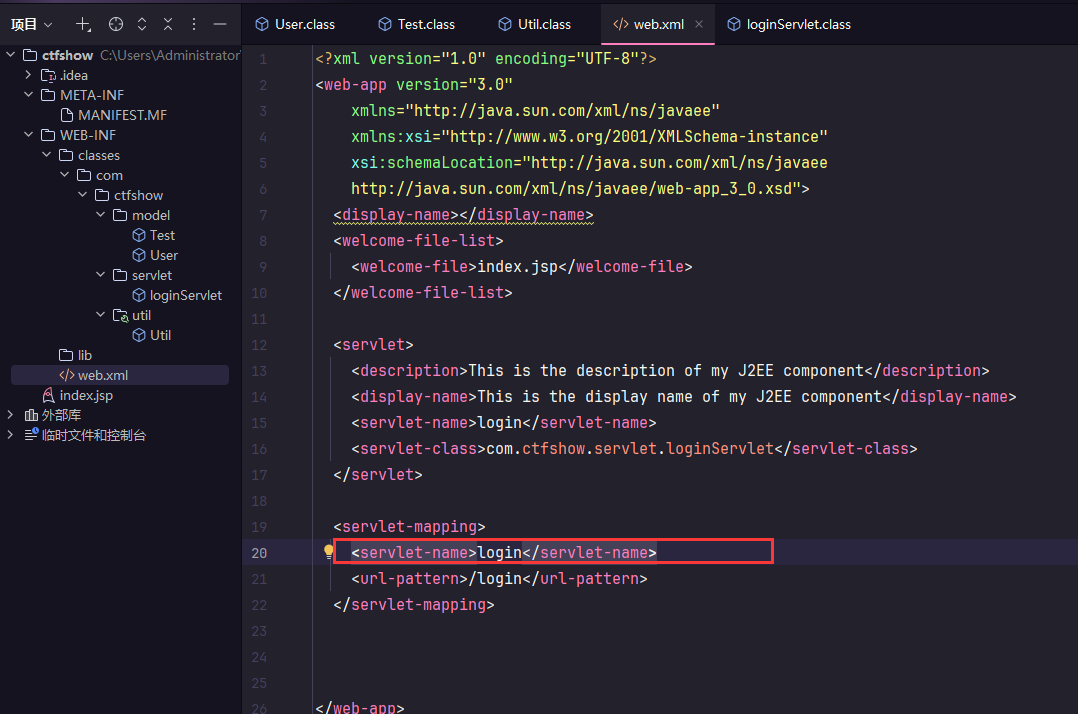Expand the 临时文件和控制台 node

(10, 435)
